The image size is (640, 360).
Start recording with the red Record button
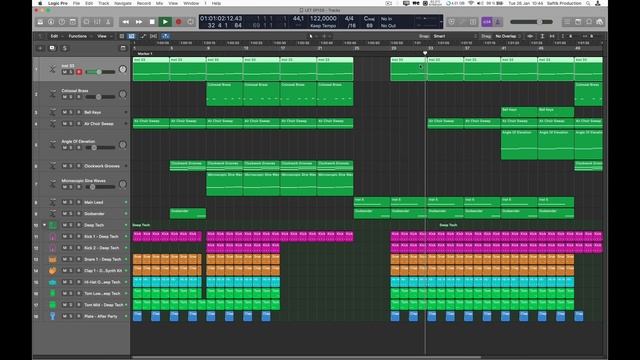point(178,22)
